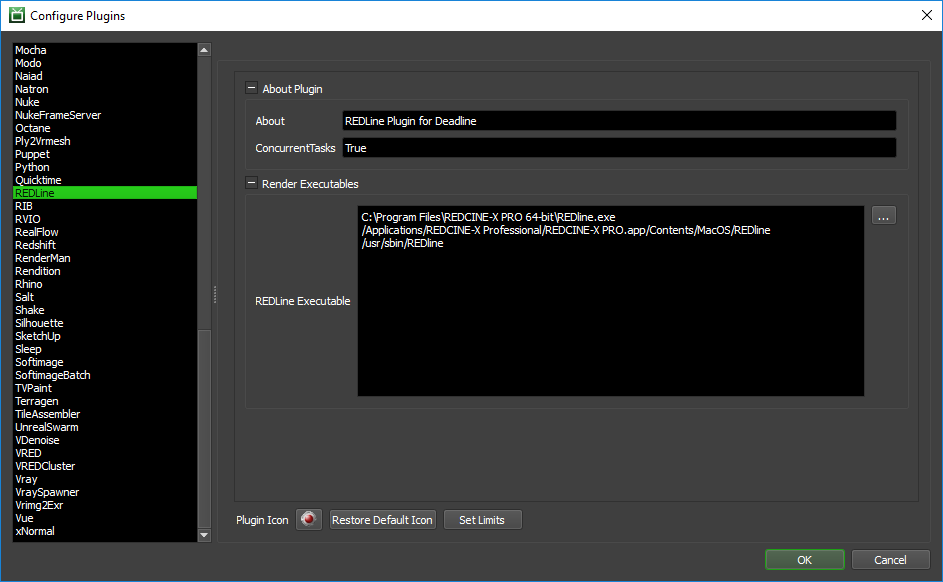Select the Nuke plugin entry
Screen dimensions: 943x582
point(105,102)
